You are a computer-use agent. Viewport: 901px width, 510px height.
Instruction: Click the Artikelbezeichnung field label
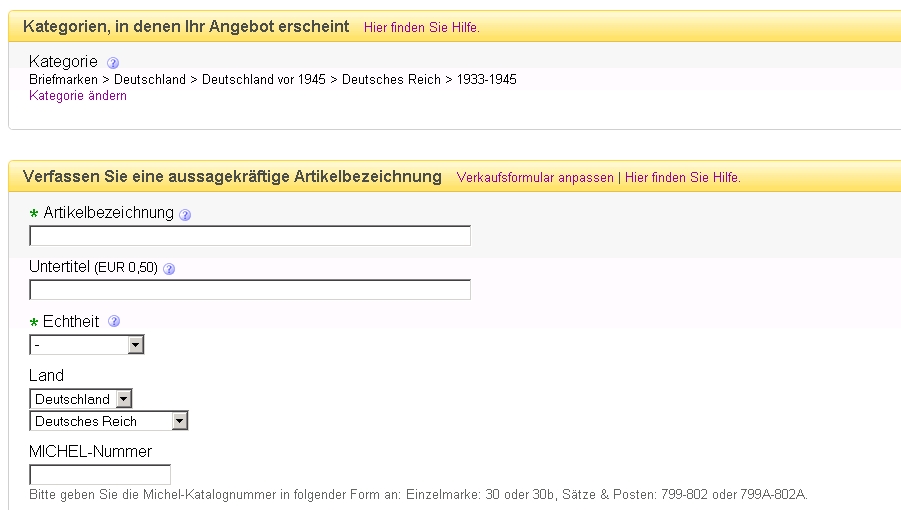pyautogui.click(x=108, y=213)
